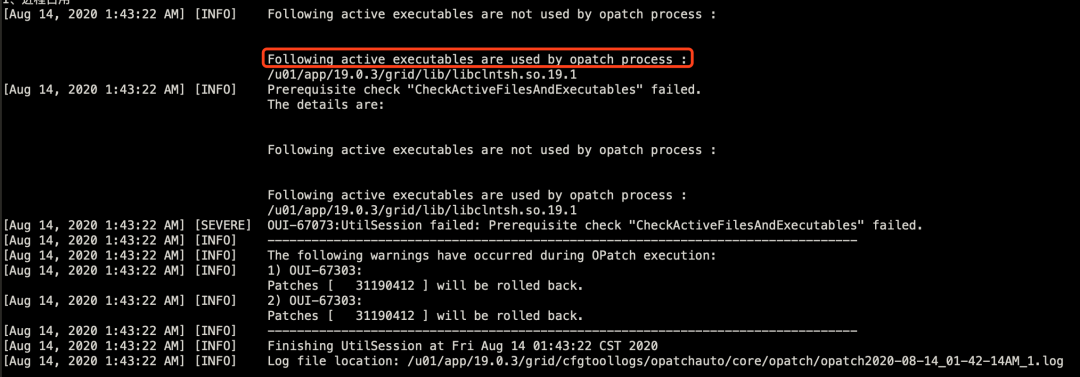
Task: Click the '2) OUI-67303:' warning entry
Action: click(x=314, y=301)
